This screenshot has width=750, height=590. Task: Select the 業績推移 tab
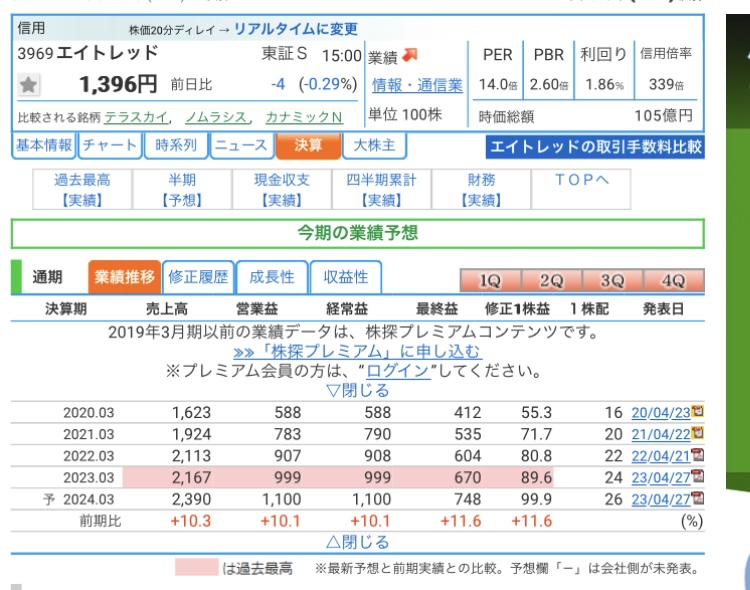coord(124,277)
